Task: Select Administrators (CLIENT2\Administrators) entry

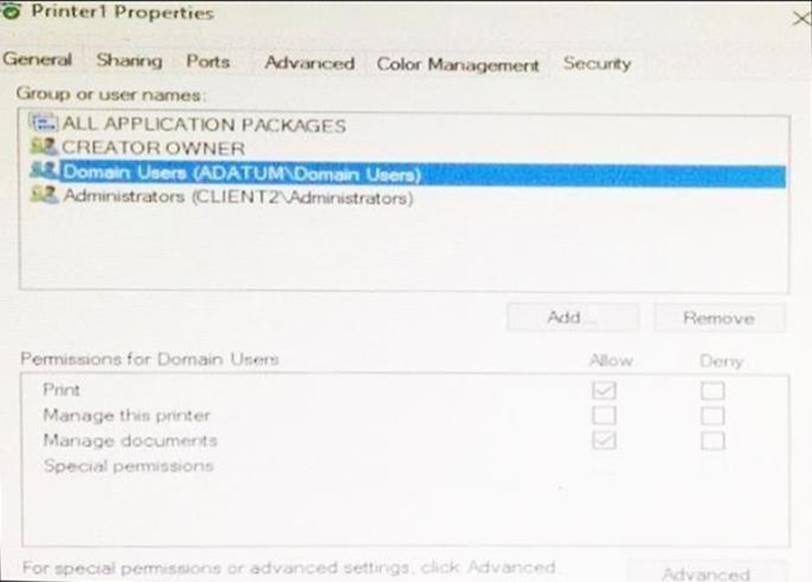Action: 238,197
